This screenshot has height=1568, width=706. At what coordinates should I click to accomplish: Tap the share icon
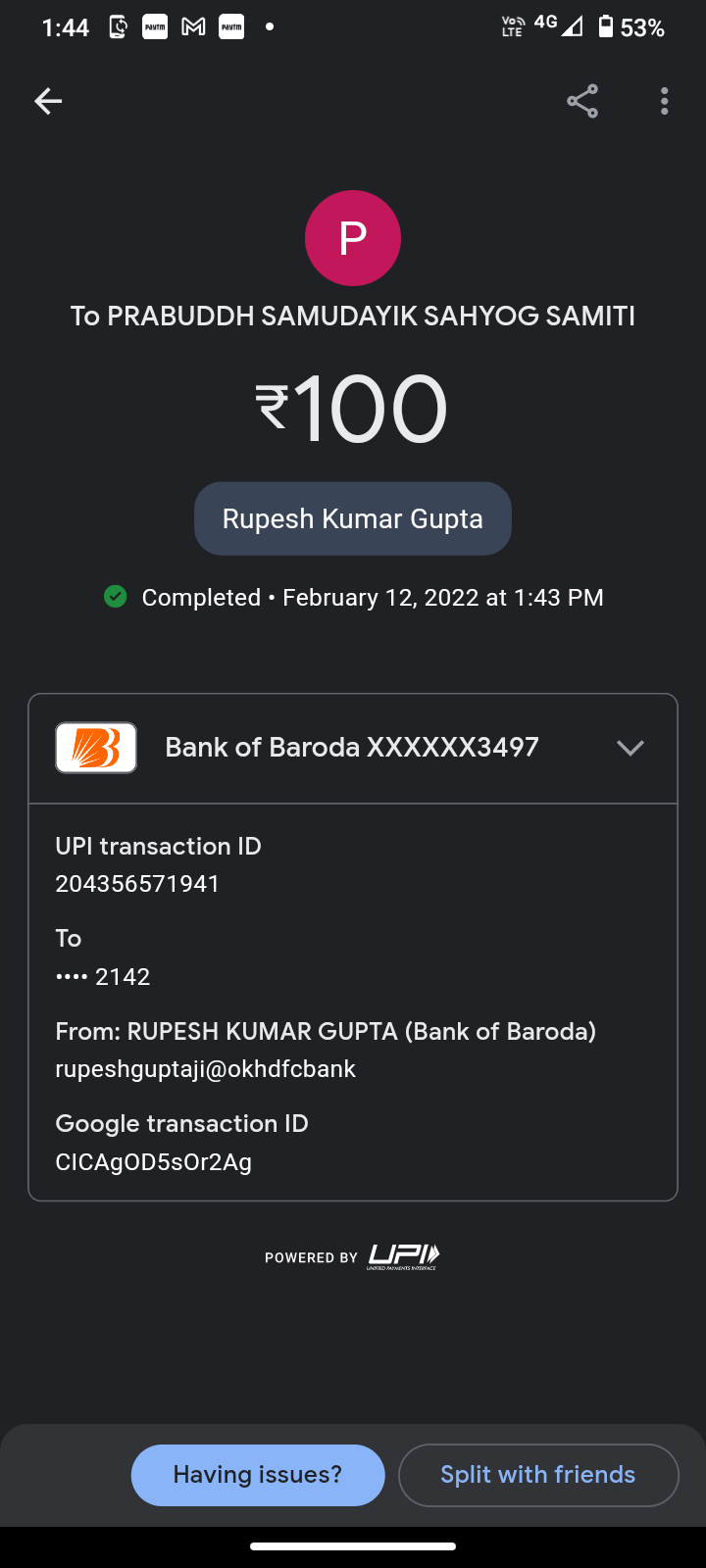coord(582,101)
